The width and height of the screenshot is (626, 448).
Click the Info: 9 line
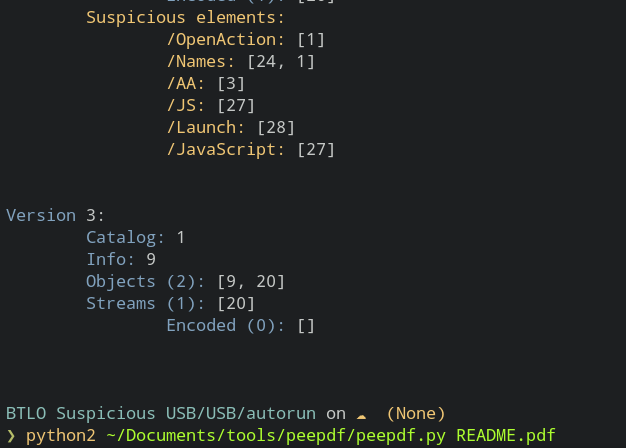tap(121, 260)
